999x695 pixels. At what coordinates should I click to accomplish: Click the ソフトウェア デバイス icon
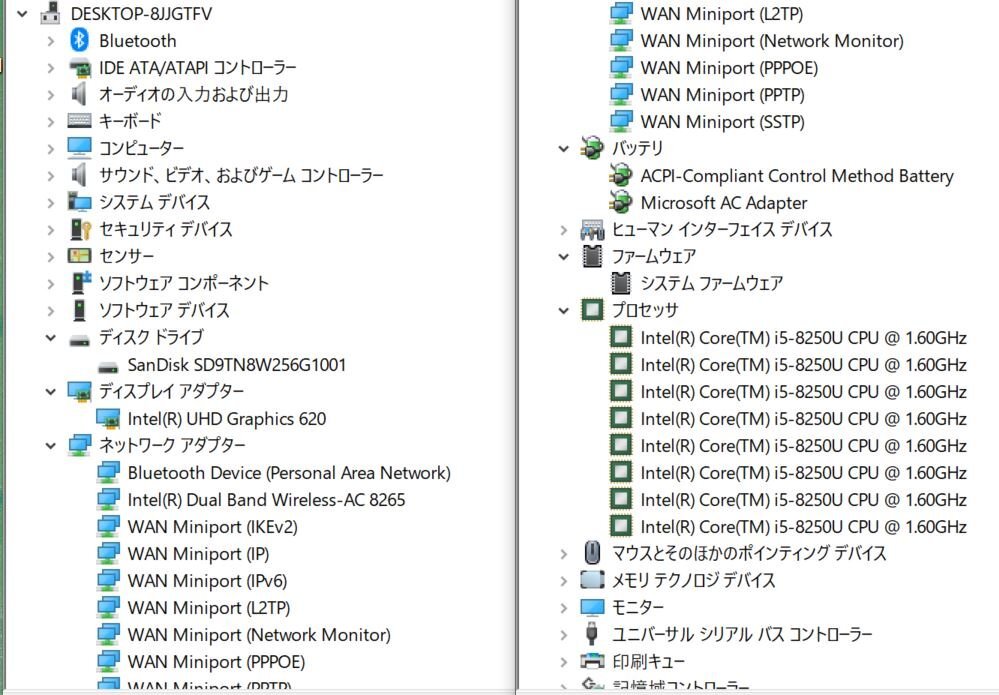point(80,310)
